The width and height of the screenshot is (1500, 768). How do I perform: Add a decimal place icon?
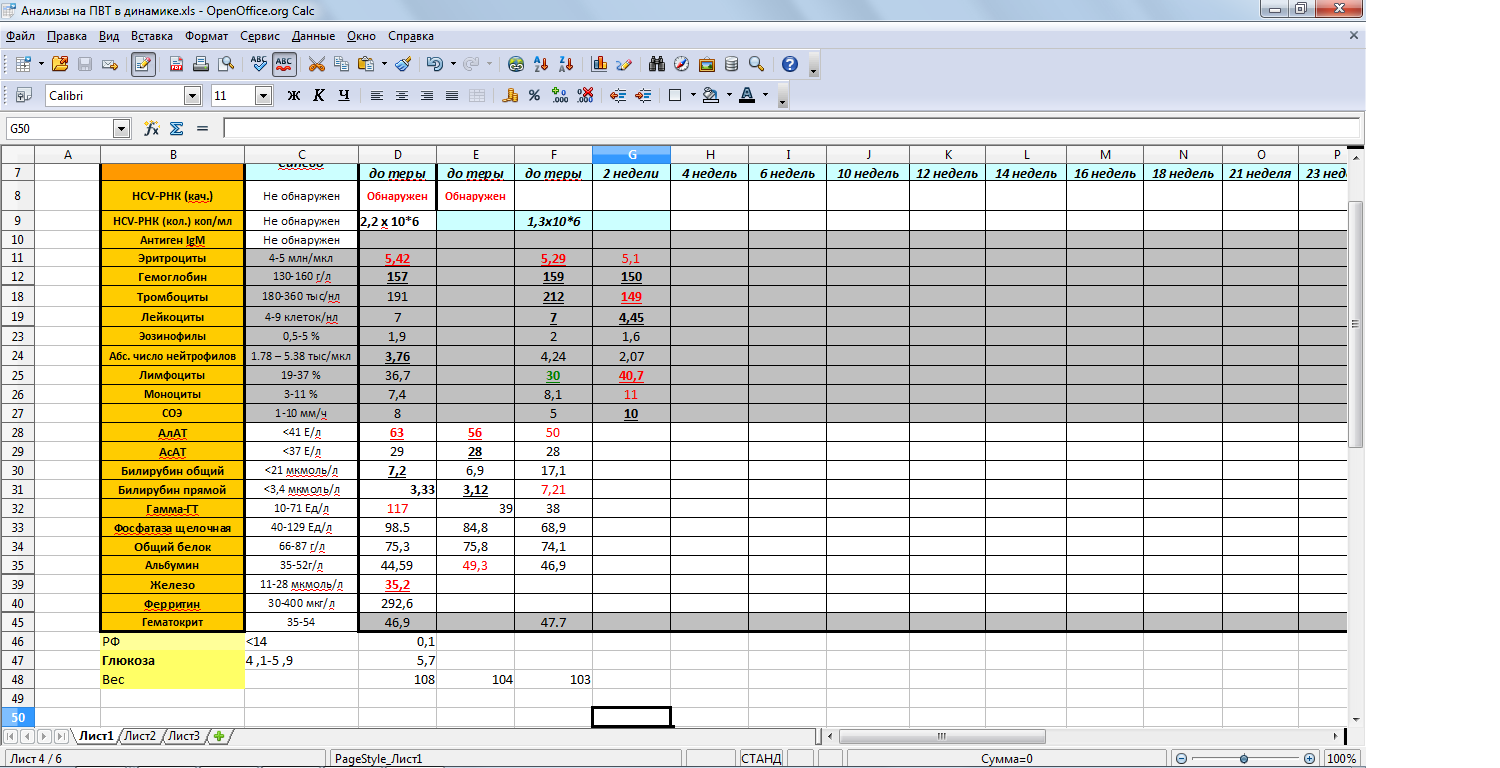(559, 95)
